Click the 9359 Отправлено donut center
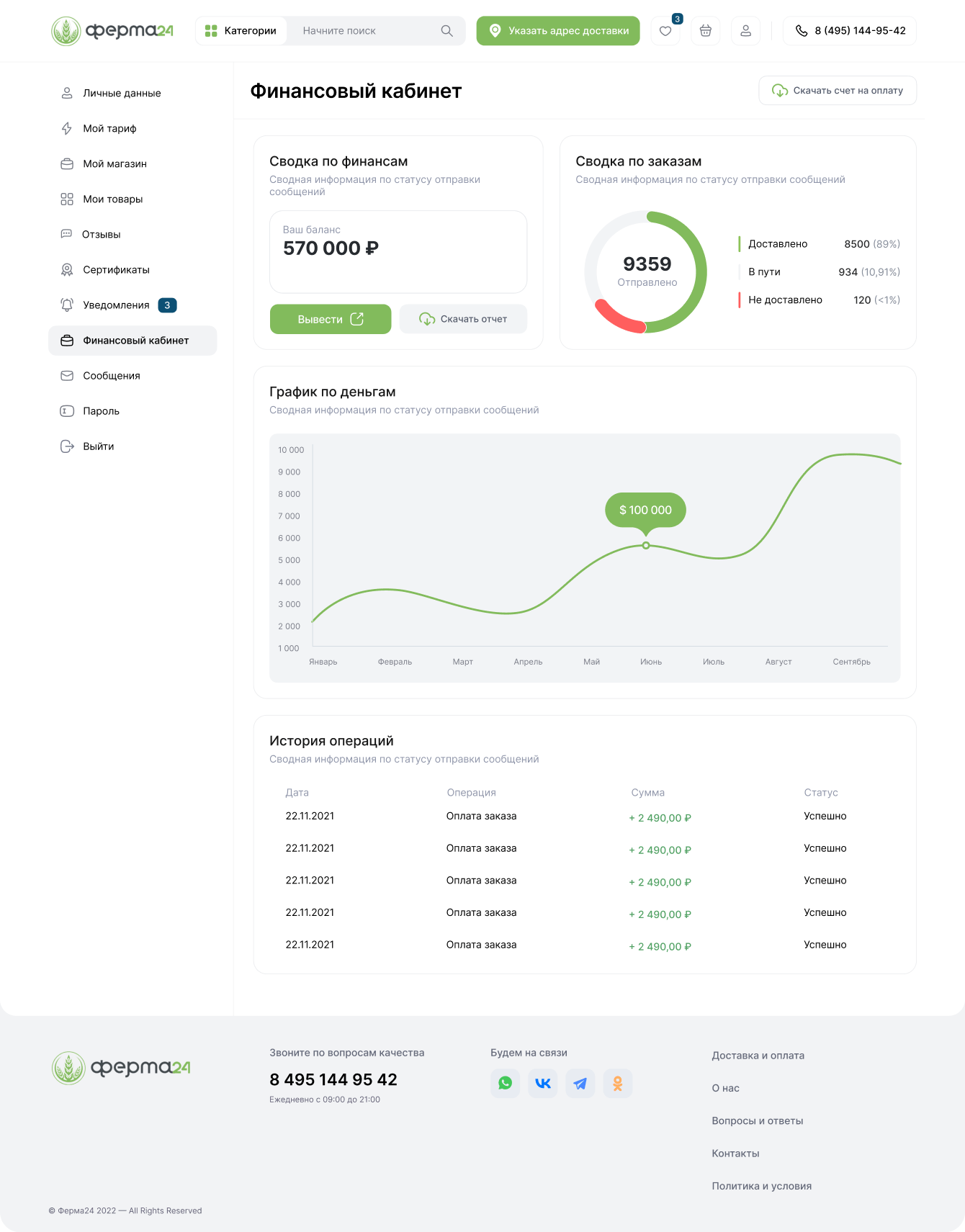 point(647,270)
